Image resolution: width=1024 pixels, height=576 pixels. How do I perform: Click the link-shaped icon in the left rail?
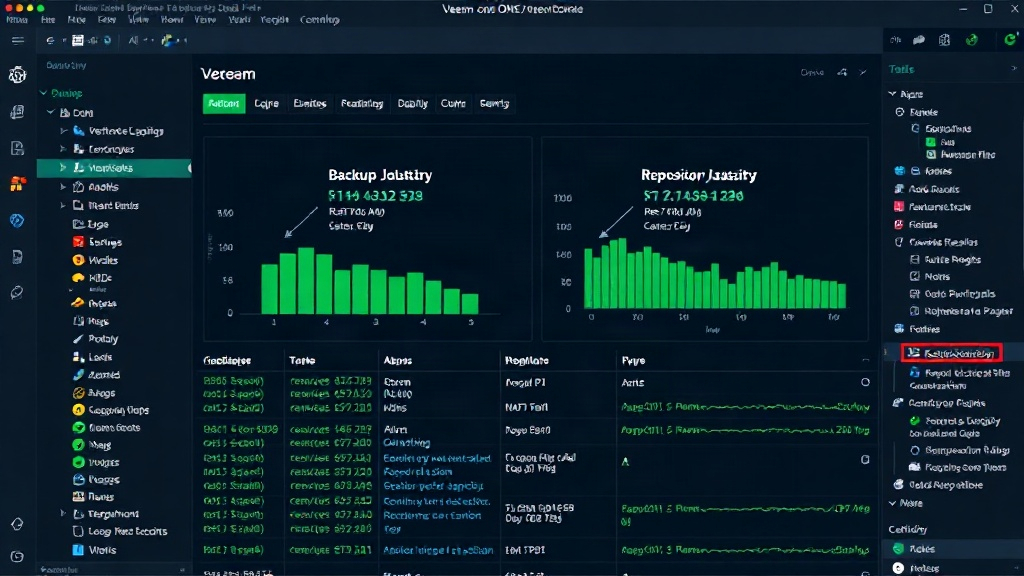pos(18,292)
